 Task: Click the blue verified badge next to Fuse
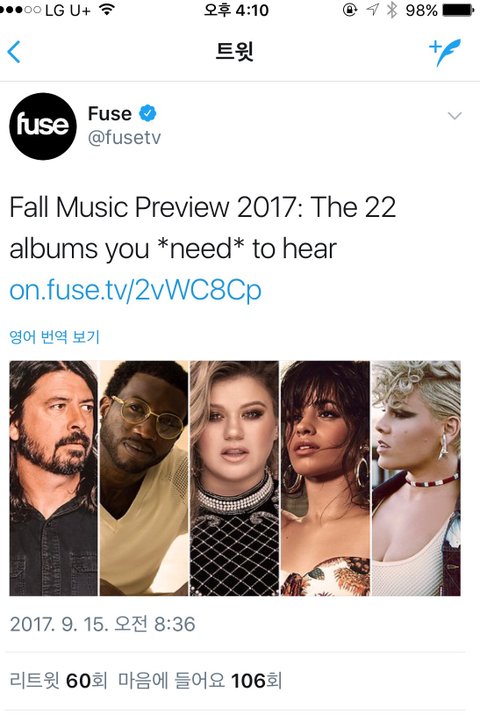[148, 113]
